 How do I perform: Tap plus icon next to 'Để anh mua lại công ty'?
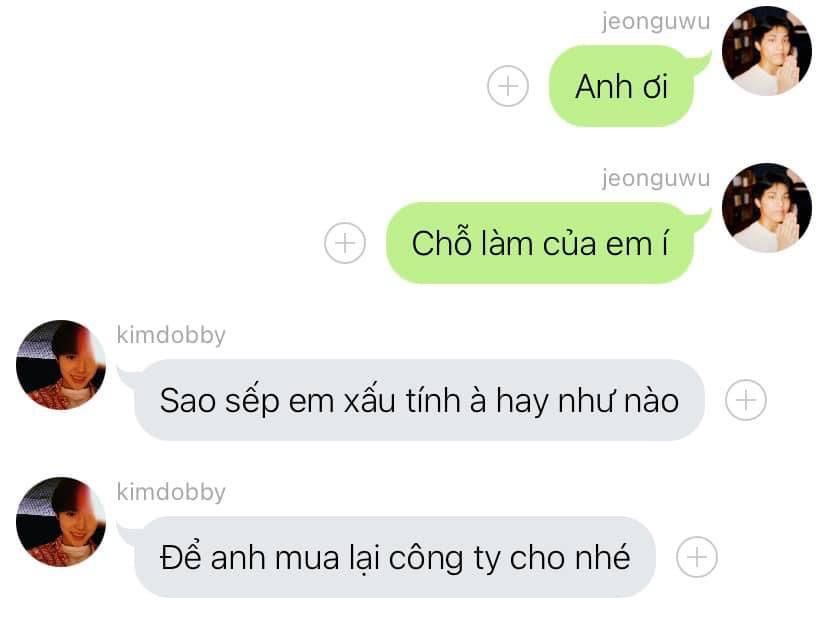point(697,557)
